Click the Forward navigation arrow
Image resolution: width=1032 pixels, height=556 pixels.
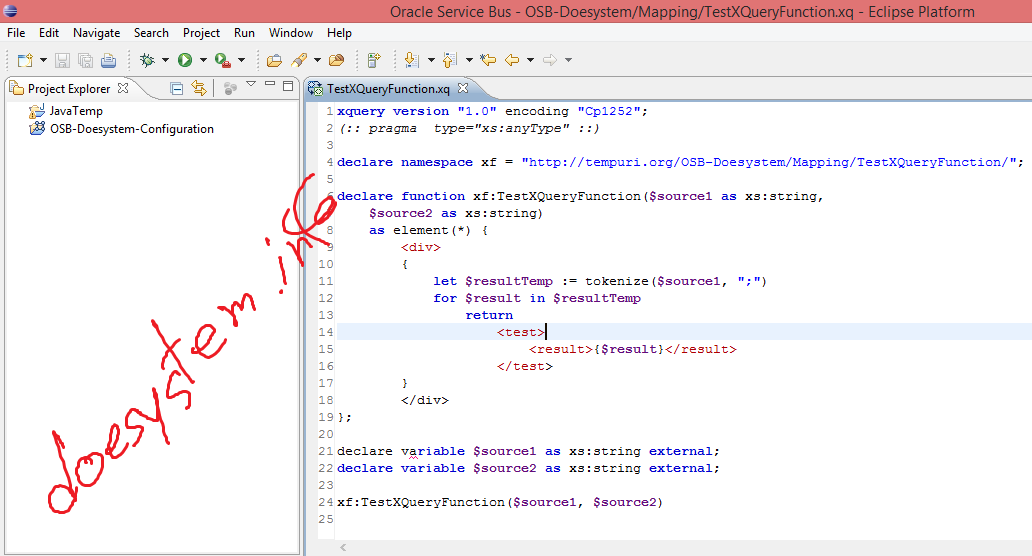pos(550,61)
